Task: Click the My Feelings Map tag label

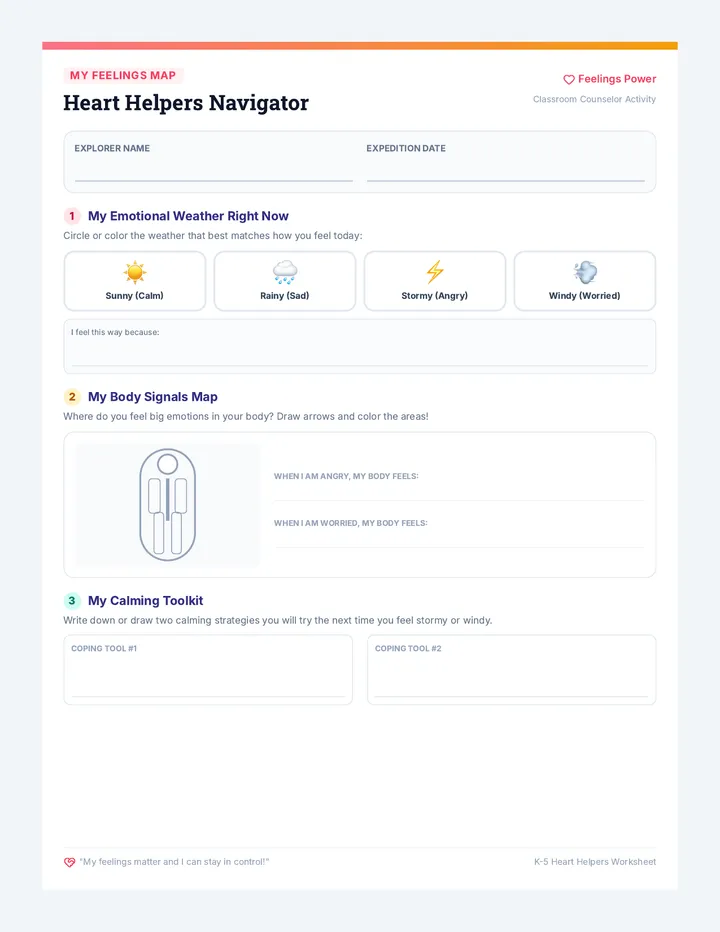Action: point(123,75)
